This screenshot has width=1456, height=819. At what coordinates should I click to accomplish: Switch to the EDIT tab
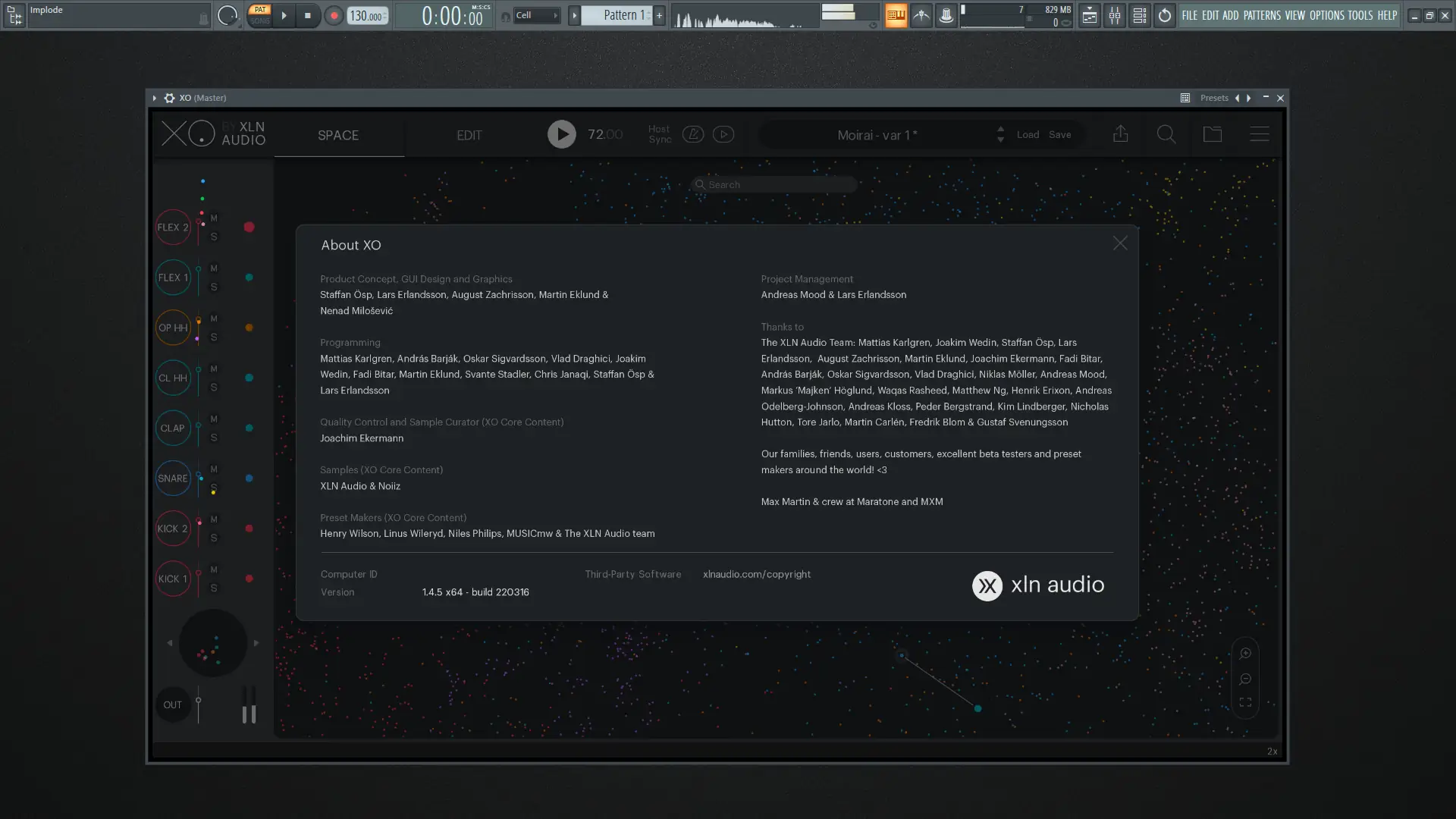pyautogui.click(x=469, y=135)
